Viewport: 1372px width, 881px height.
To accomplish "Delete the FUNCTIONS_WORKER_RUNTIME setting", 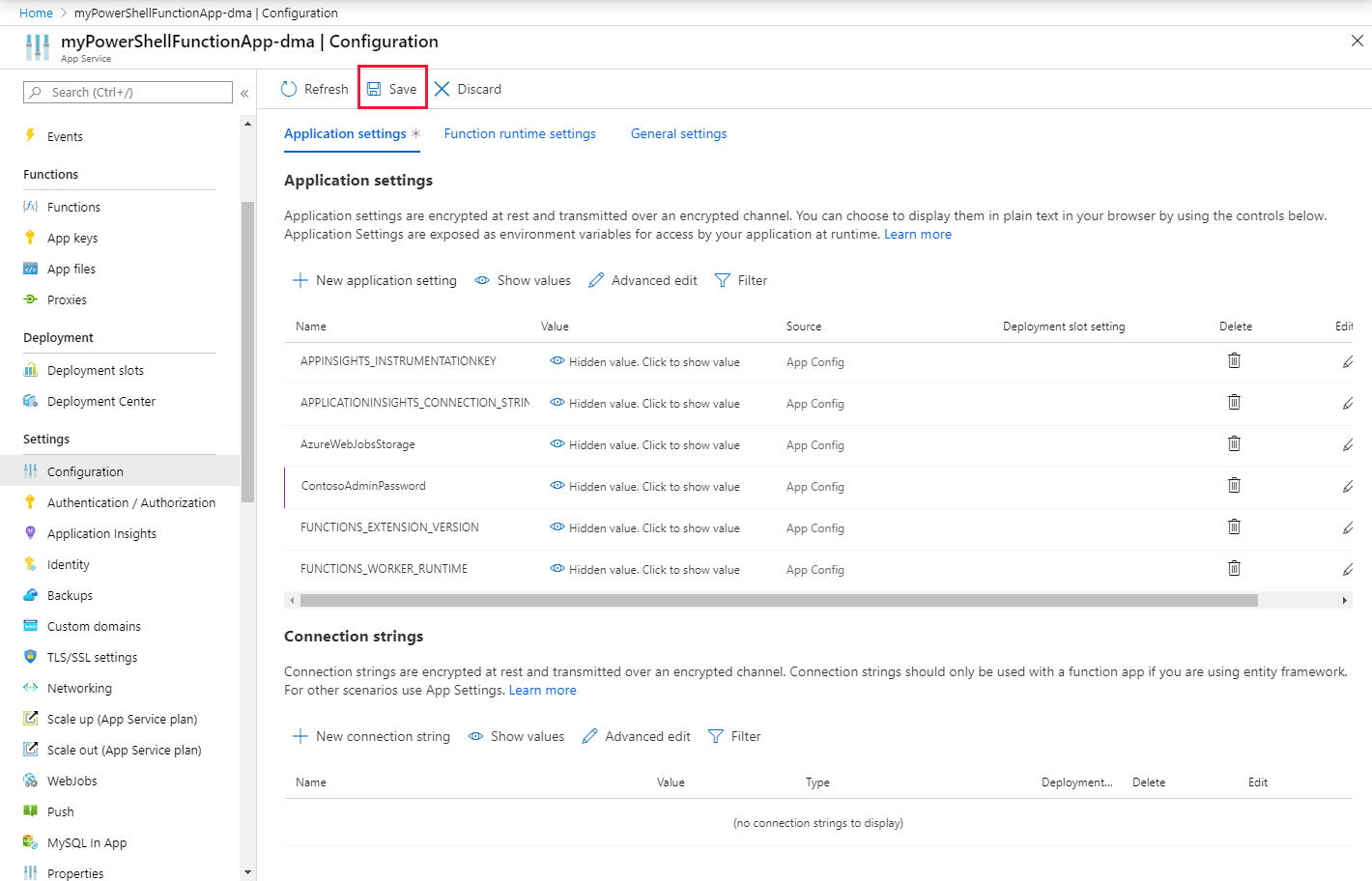I will tap(1234, 568).
